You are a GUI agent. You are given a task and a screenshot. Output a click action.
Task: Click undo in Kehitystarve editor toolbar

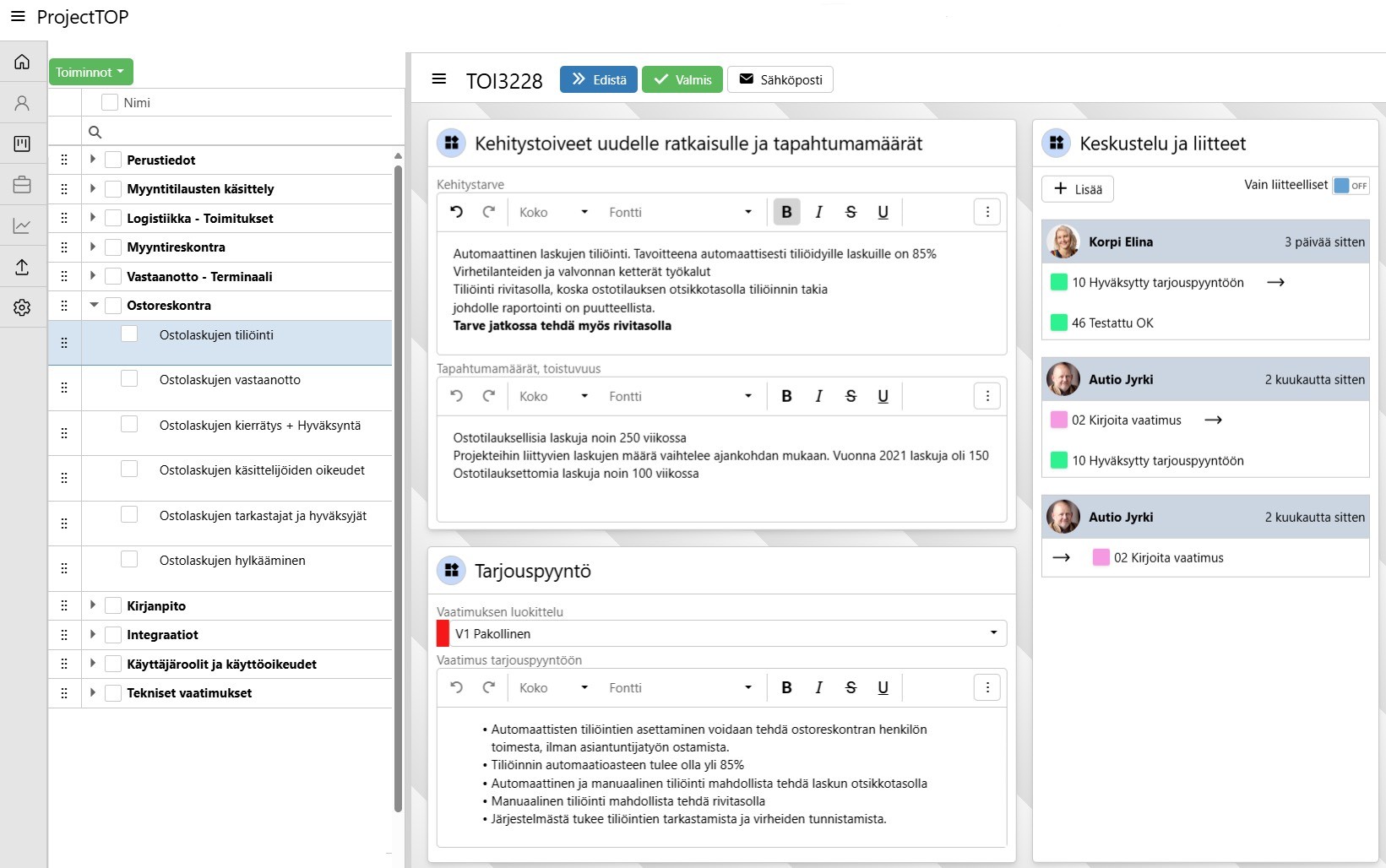tap(456, 212)
